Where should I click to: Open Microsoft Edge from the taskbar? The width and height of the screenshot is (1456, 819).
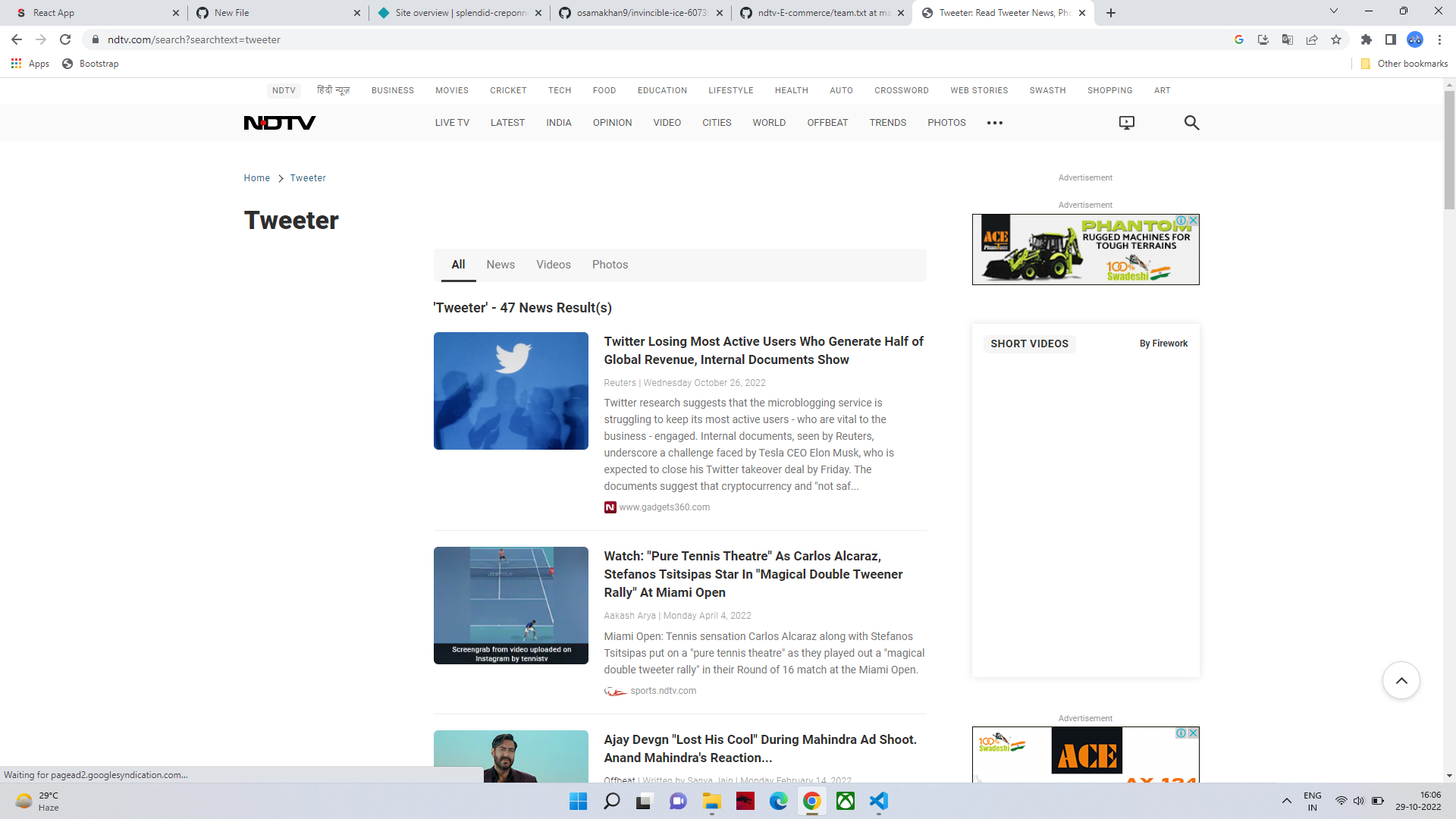pos(778,801)
